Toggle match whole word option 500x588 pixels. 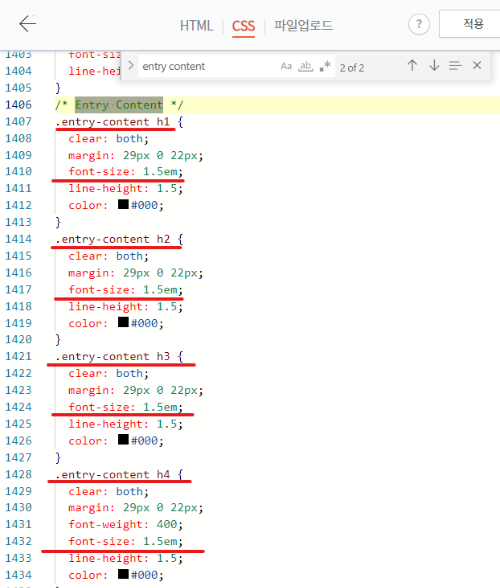(305, 66)
